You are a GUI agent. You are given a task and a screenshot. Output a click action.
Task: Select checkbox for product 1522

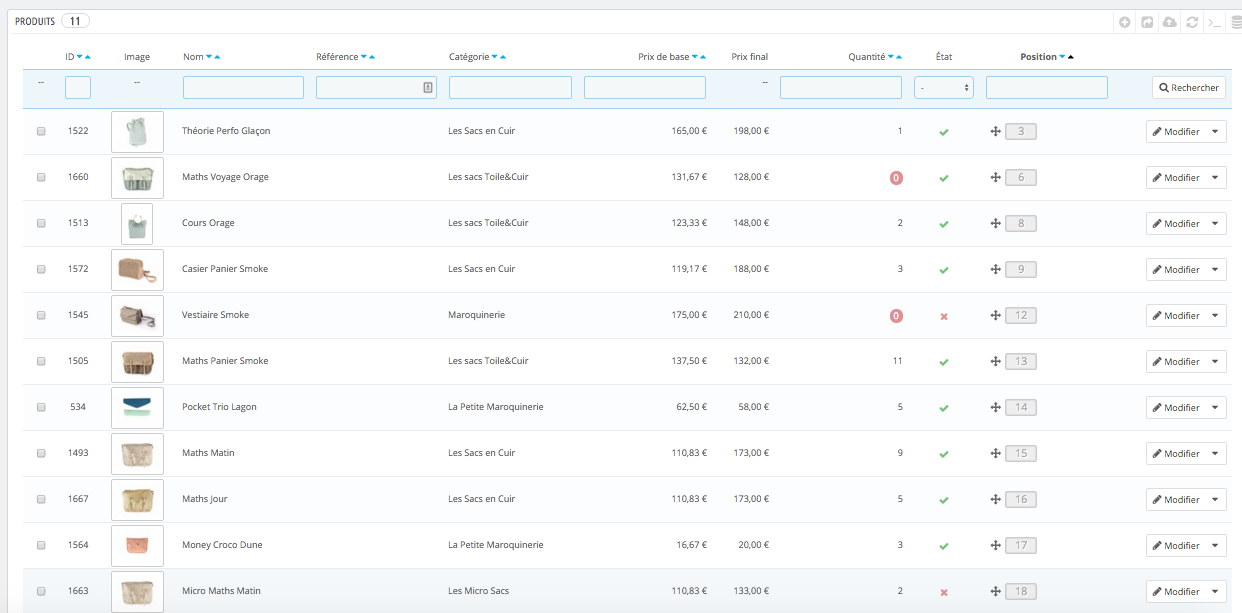point(41,131)
